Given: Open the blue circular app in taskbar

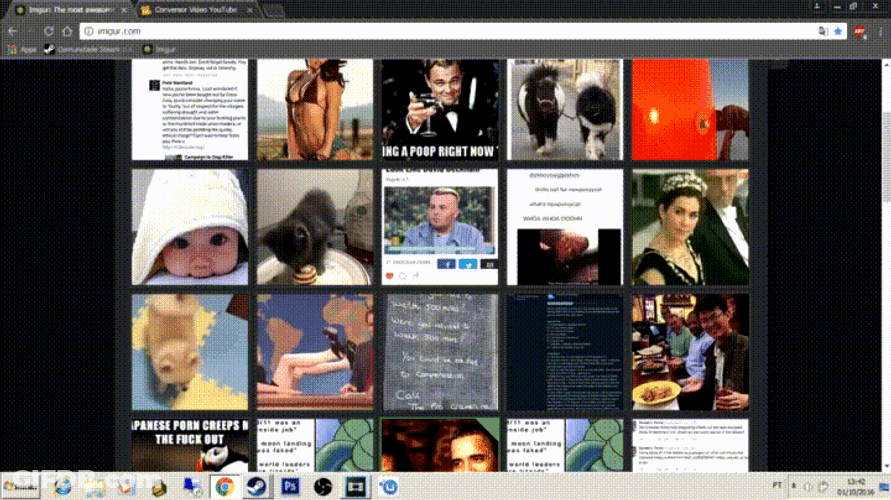Looking at the screenshot, I should pos(389,486).
